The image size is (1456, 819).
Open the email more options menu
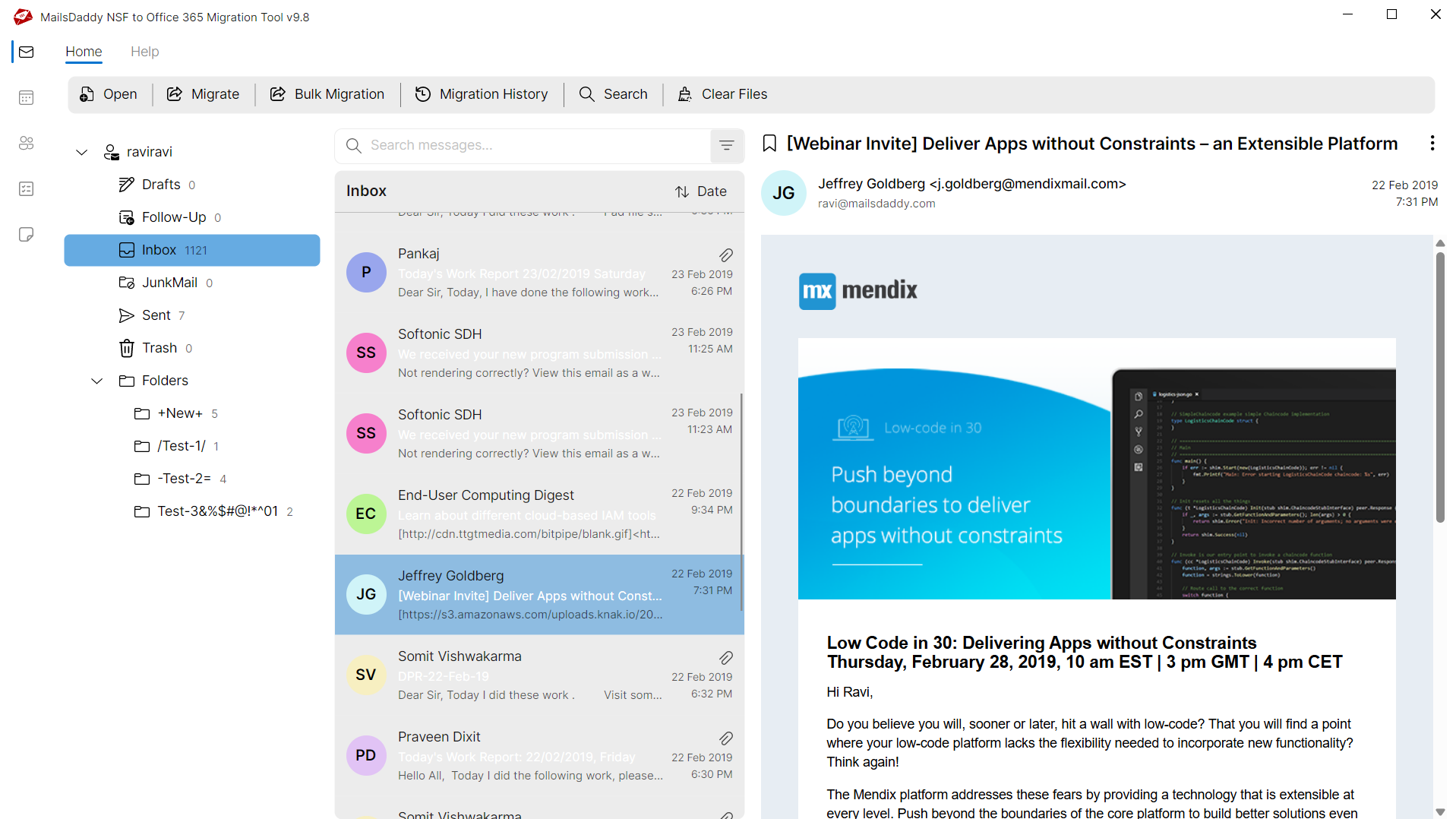[x=1432, y=143]
